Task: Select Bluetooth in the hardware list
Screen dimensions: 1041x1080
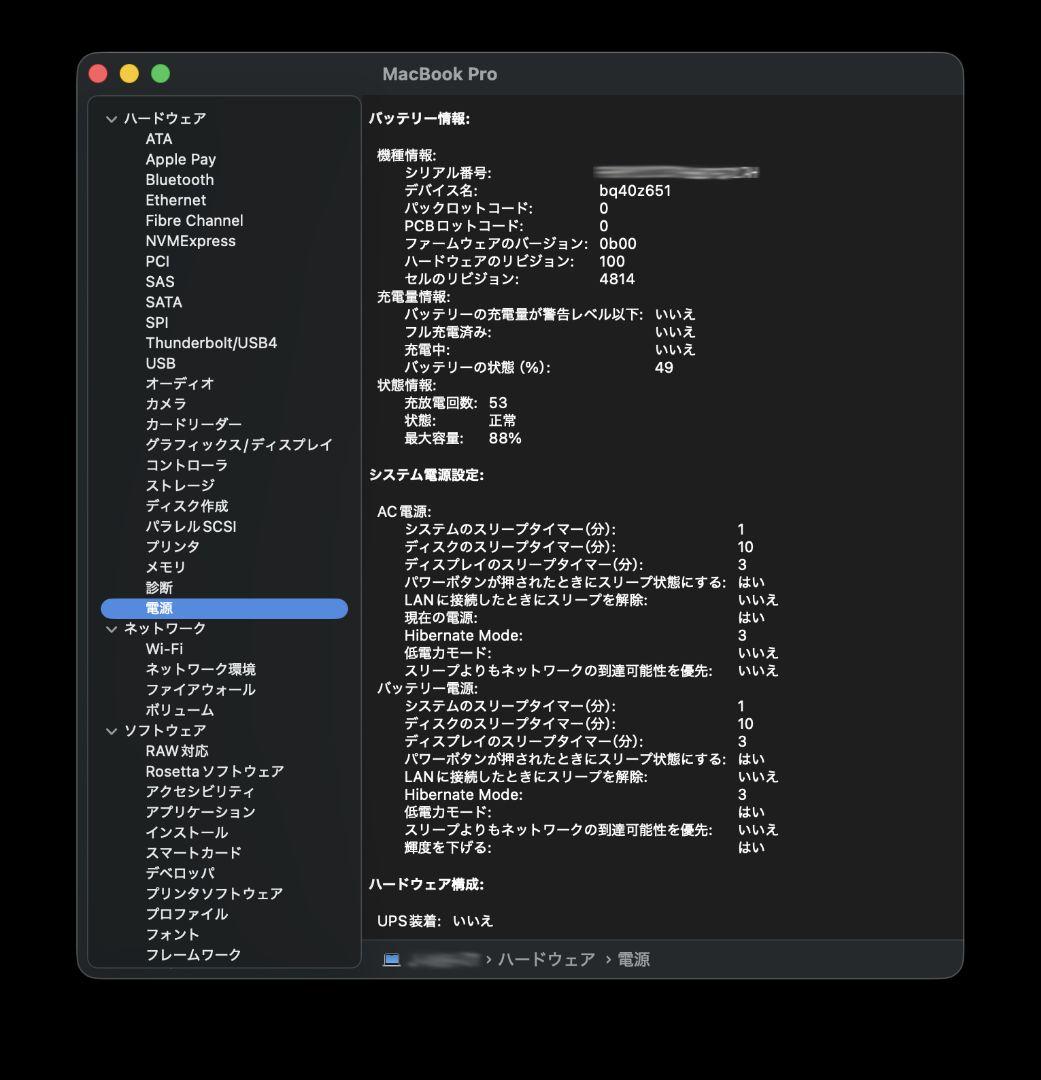Action: (x=180, y=179)
